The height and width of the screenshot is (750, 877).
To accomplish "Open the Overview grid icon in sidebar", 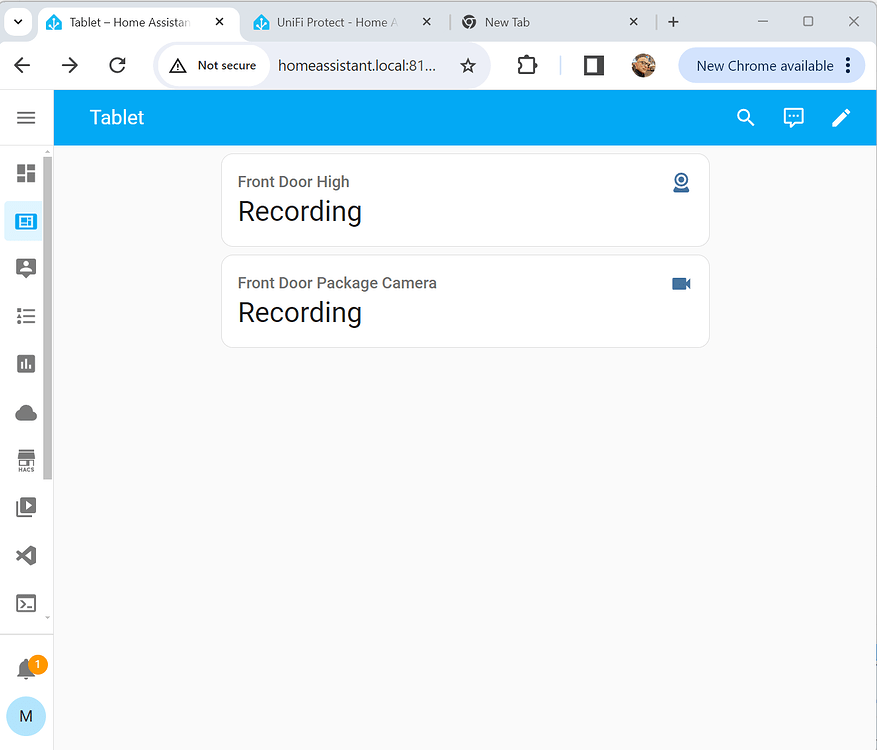I will point(26,173).
